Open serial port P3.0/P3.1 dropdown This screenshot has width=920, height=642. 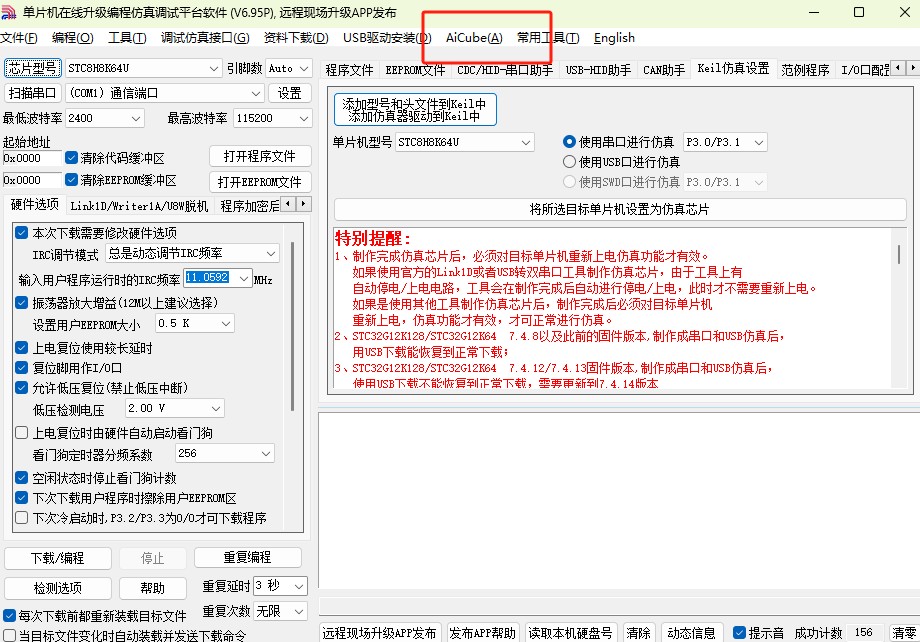tap(725, 142)
